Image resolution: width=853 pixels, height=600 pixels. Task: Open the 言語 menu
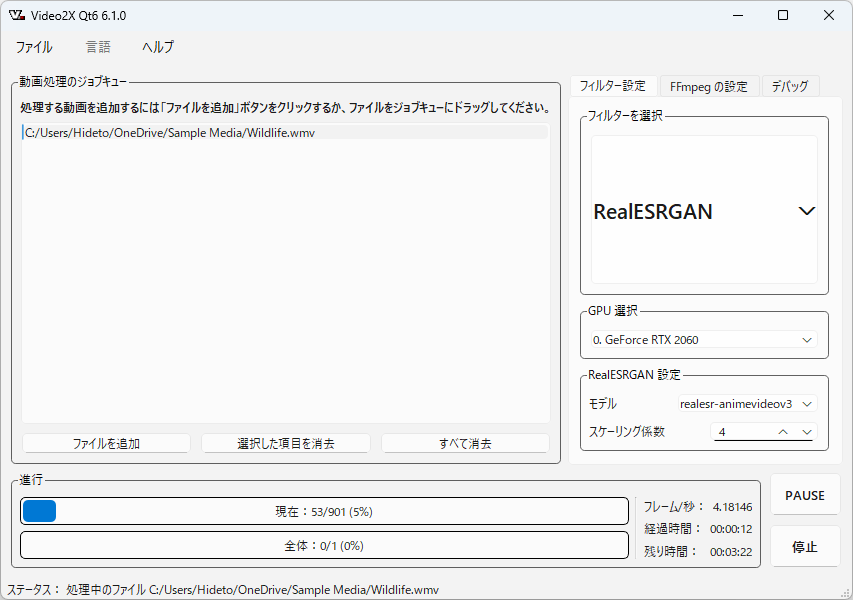(x=97, y=47)
